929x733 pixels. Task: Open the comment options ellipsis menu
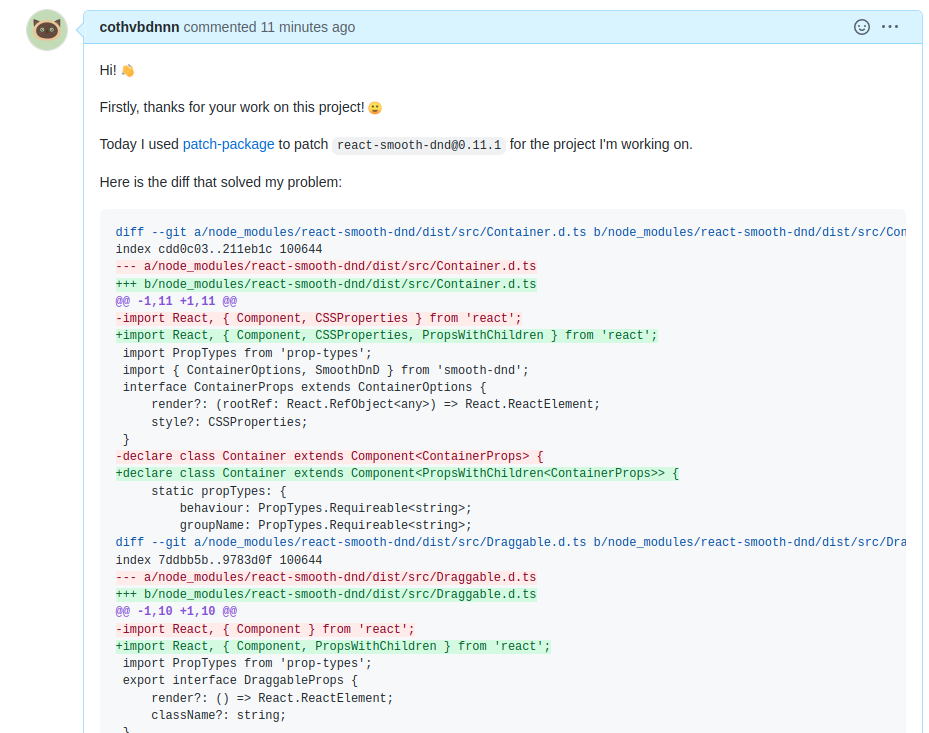[x=890, y=27]
